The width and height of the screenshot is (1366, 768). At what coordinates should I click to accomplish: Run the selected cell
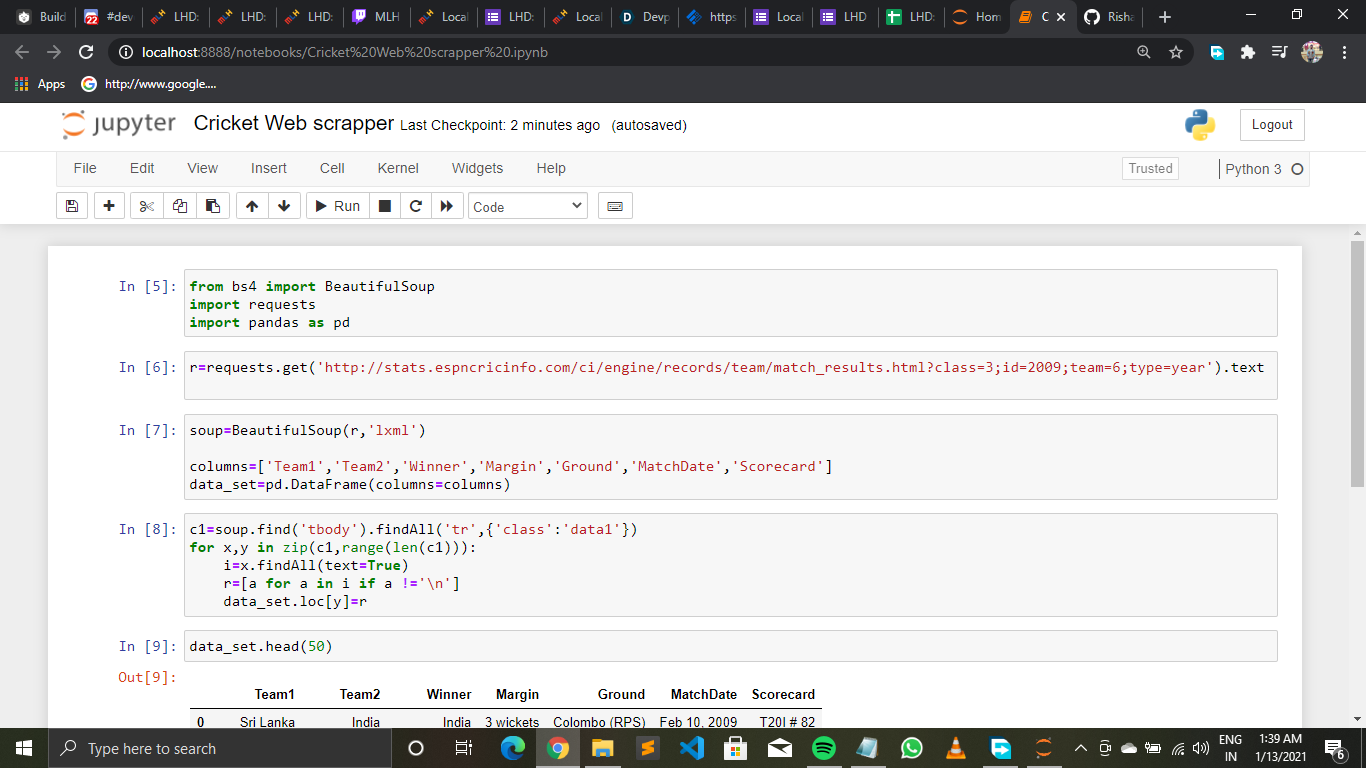coord(337,206)
